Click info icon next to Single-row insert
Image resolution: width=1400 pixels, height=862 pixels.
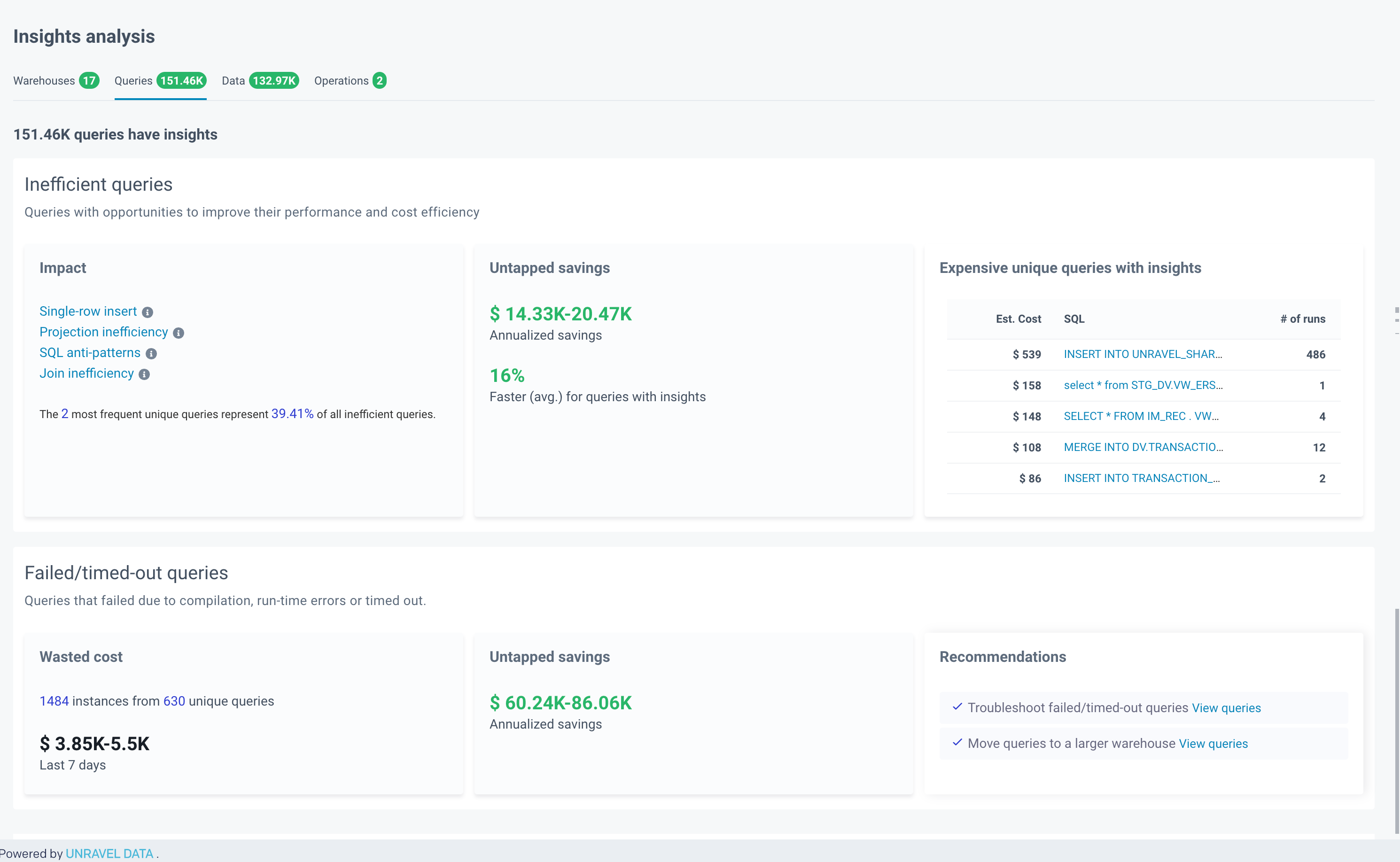(148, 312)
